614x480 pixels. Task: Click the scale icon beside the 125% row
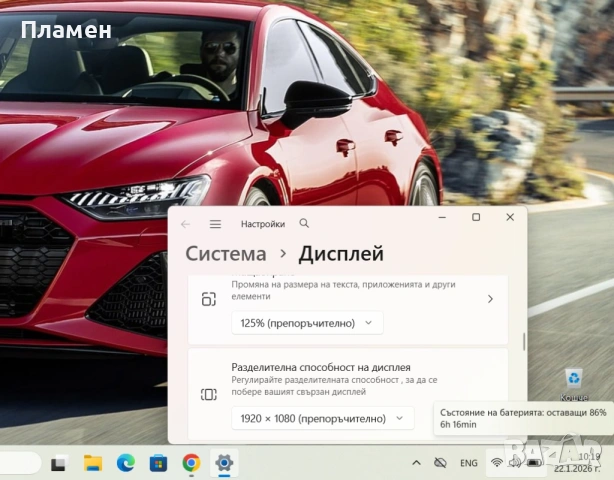click(x=209, y=299)
